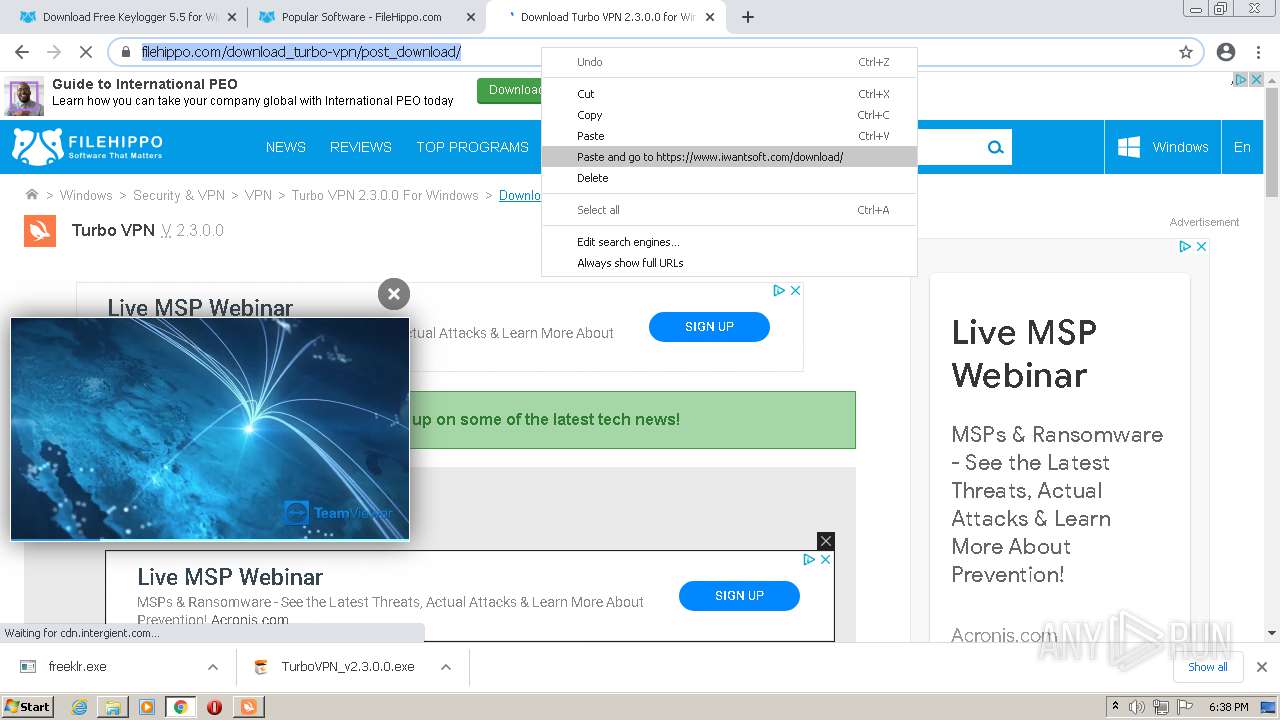Open the En language selector
This screenshot has width=1280, height=720.
pyautogui.click(x=1242, y=147)
